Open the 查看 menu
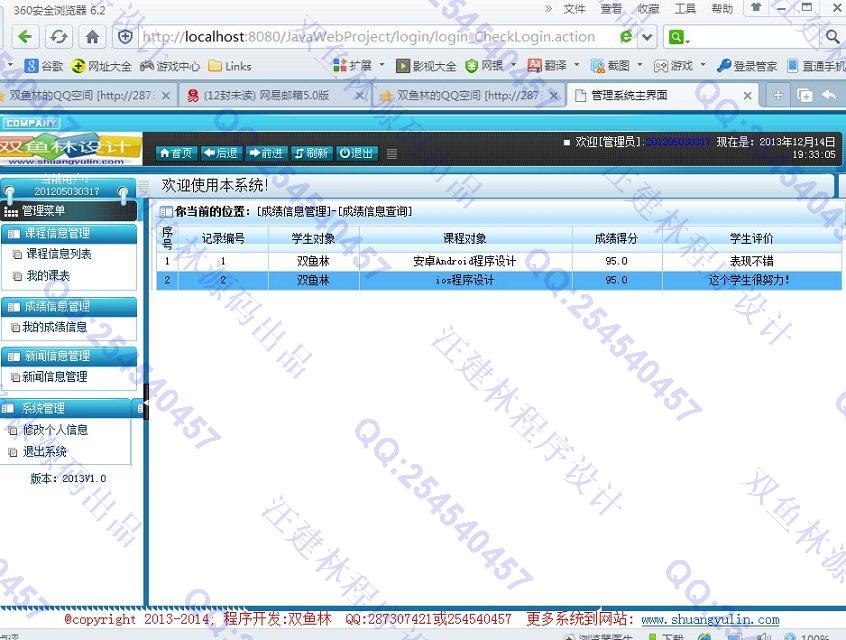 pyautogui.click(x=611, y=9)
